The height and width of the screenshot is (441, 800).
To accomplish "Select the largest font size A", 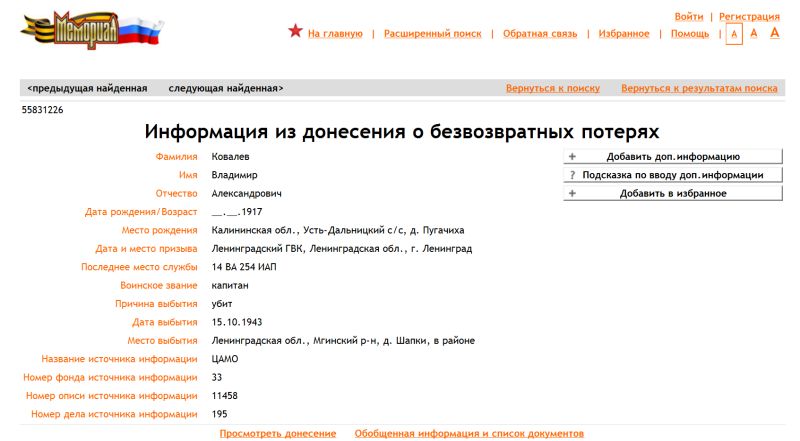I will point(774,33).
